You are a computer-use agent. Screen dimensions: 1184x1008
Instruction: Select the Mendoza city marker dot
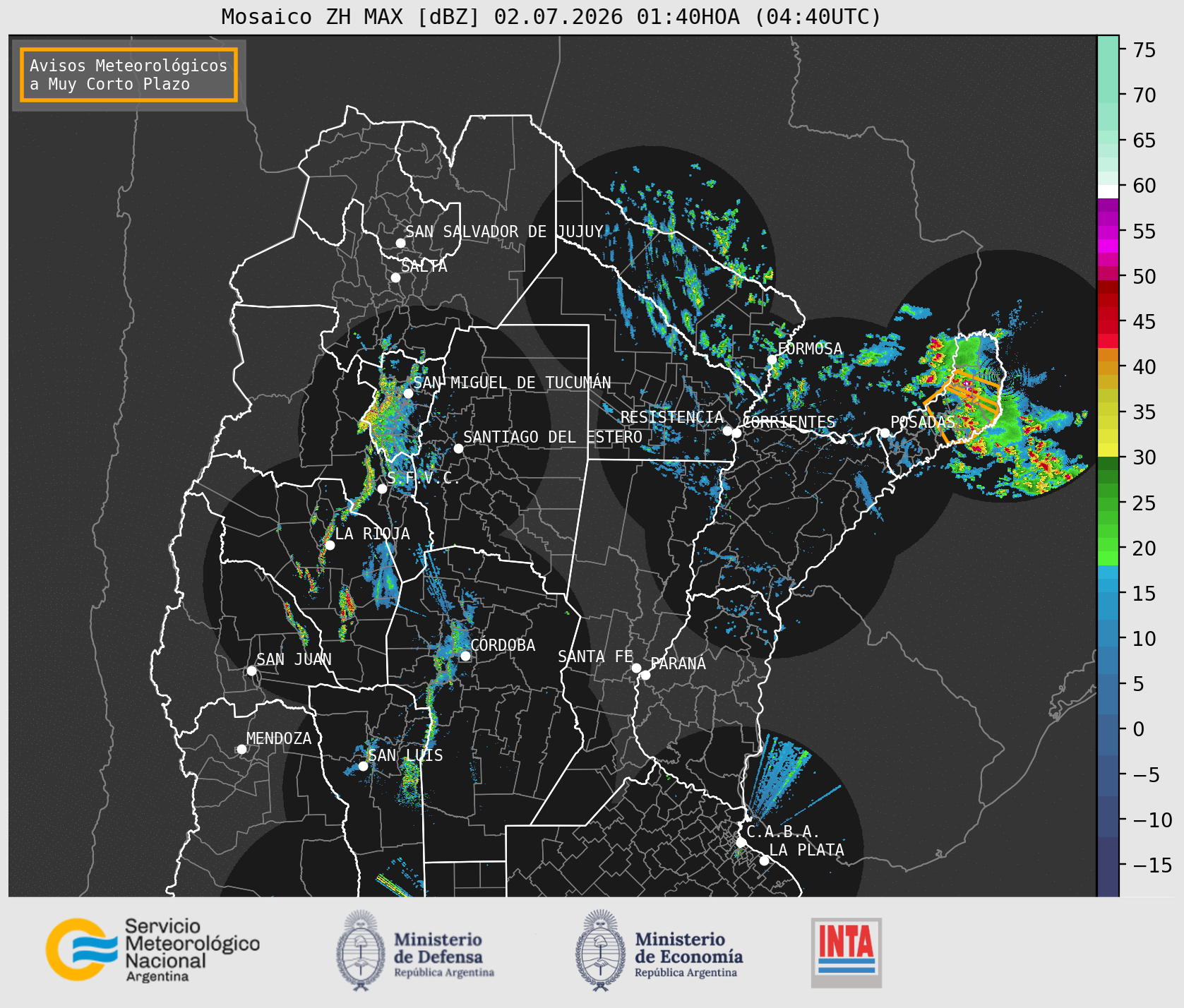[241, 749]
